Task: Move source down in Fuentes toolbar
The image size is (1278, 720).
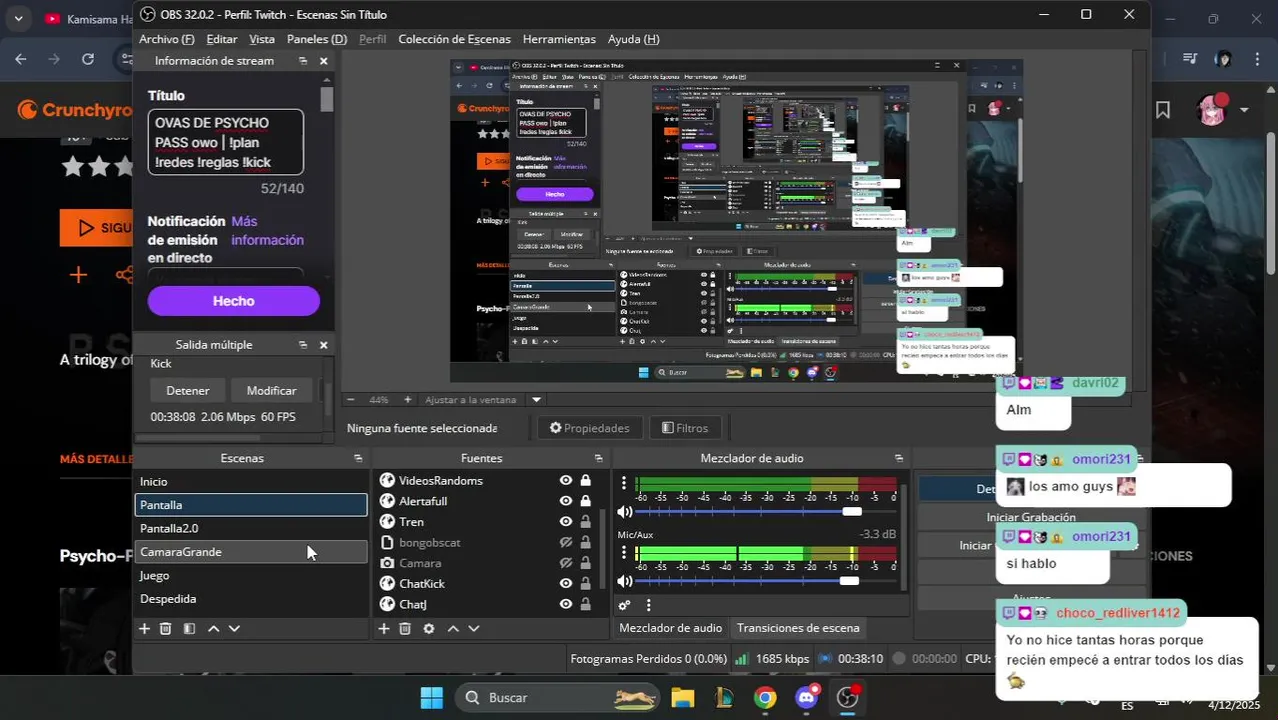Action: [x=474, y=629]
